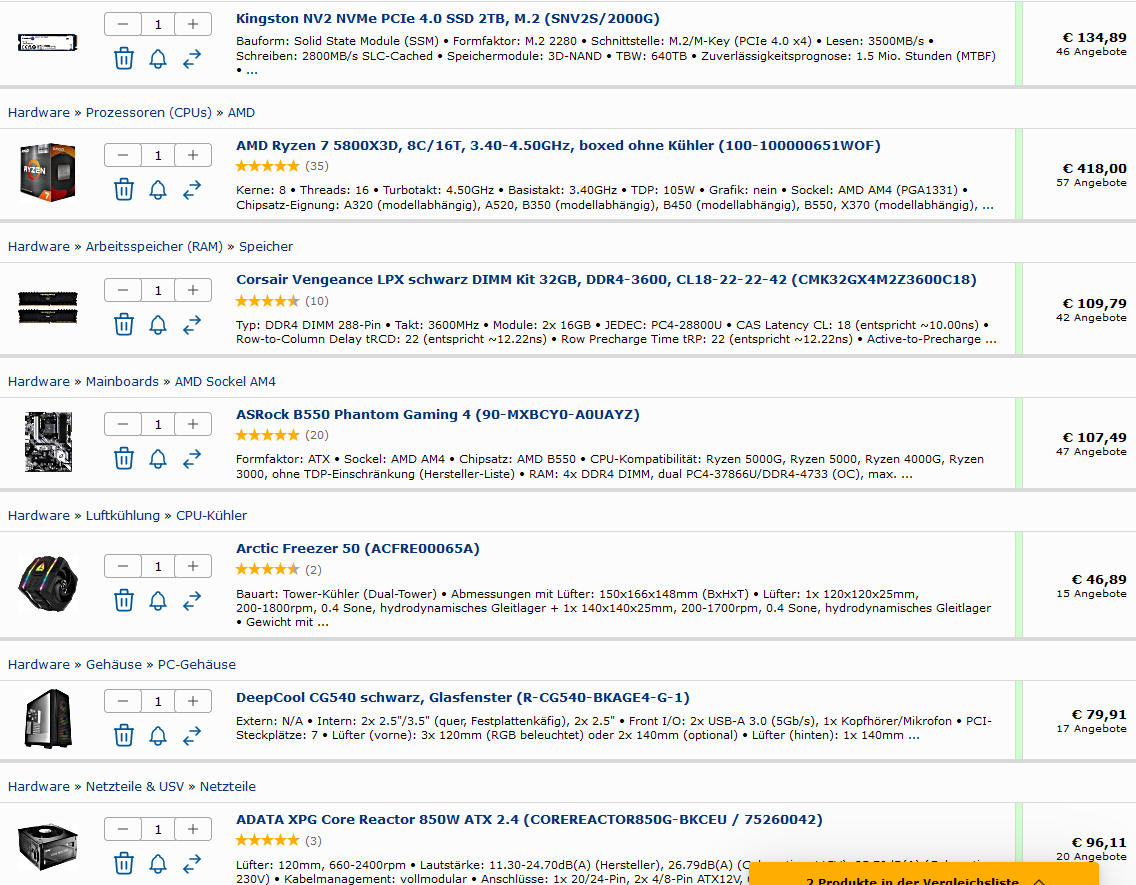The width and height of the screenshot is (1136, 885).
Task: Open ASRock B550 Phantom Gaming 4 product link
Action: [x=438, y=415]
